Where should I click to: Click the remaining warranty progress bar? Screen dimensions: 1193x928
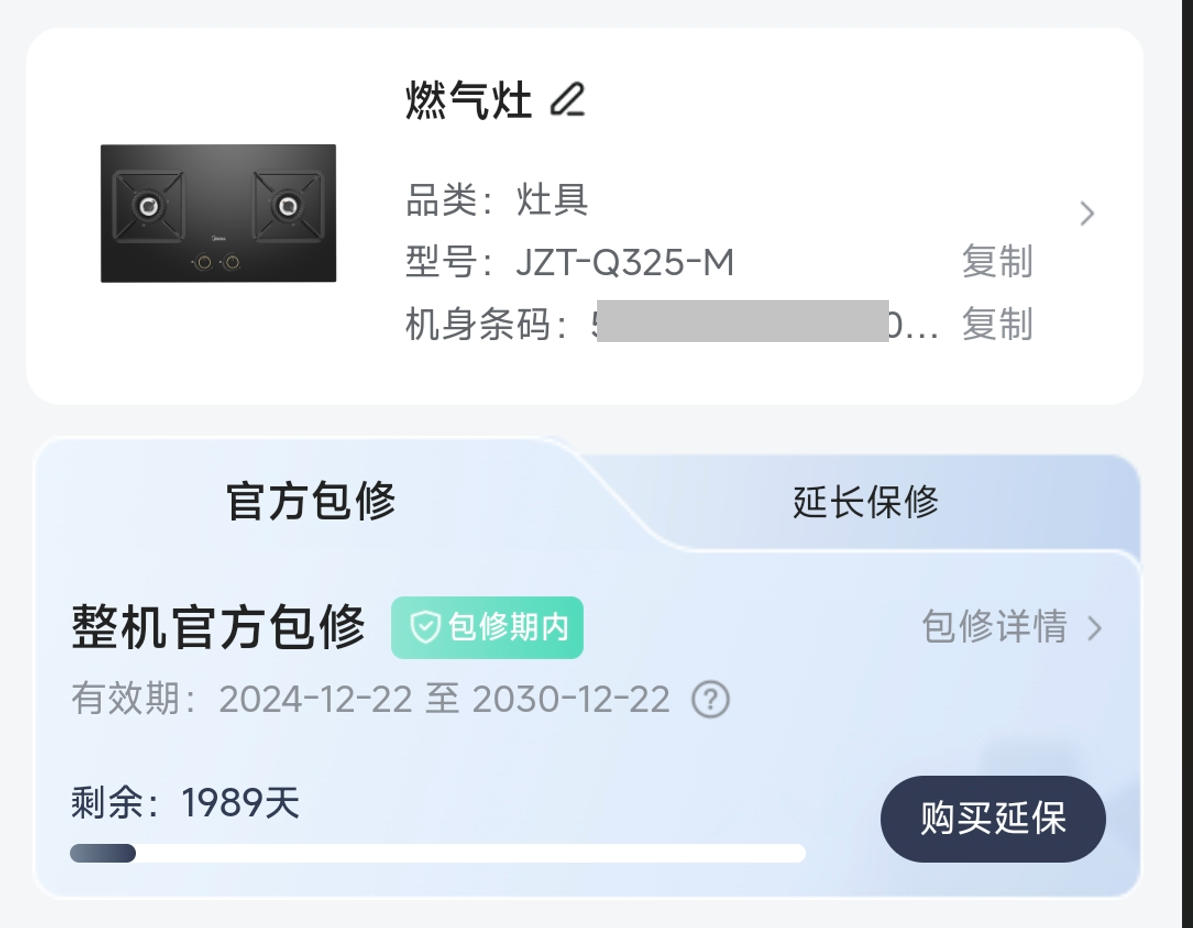coord(437,853)
